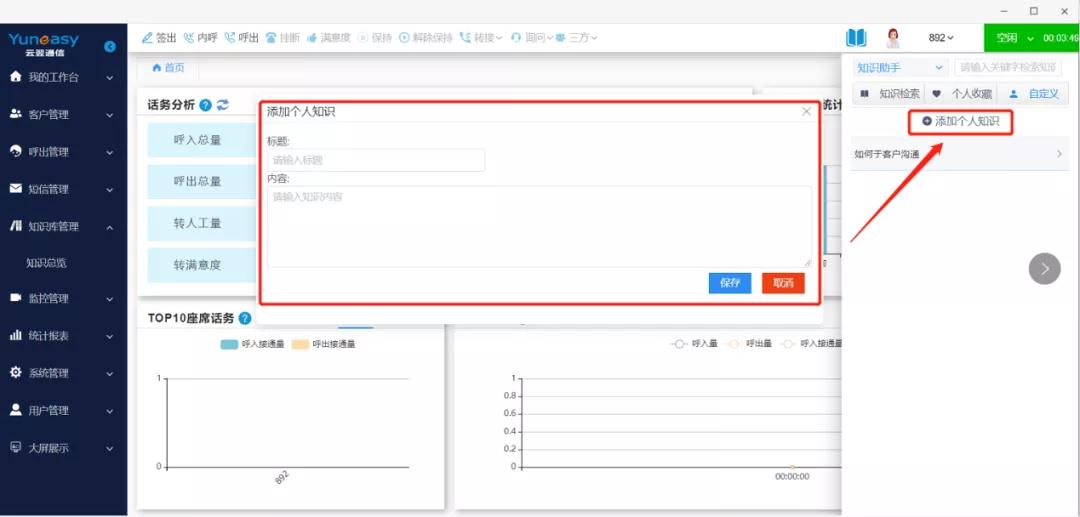Click the agent avatar picture
Screen dimensions: 1080x517
(893, 38)
